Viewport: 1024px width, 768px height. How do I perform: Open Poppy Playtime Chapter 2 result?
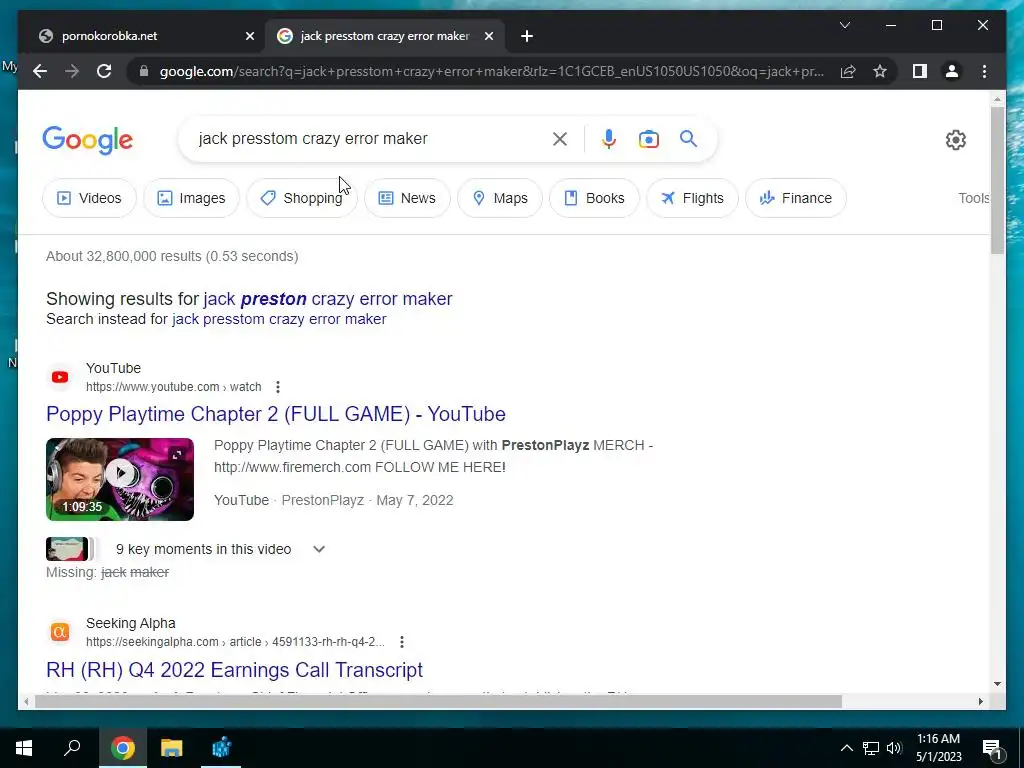[x=276, y=414]
